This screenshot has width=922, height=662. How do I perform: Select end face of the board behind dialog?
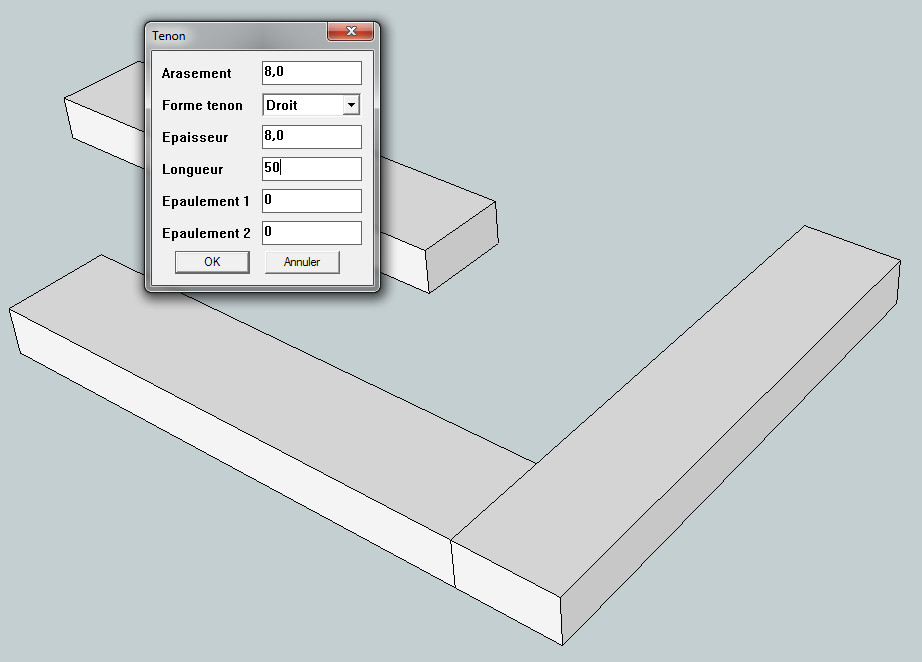(x=462, y=247)
